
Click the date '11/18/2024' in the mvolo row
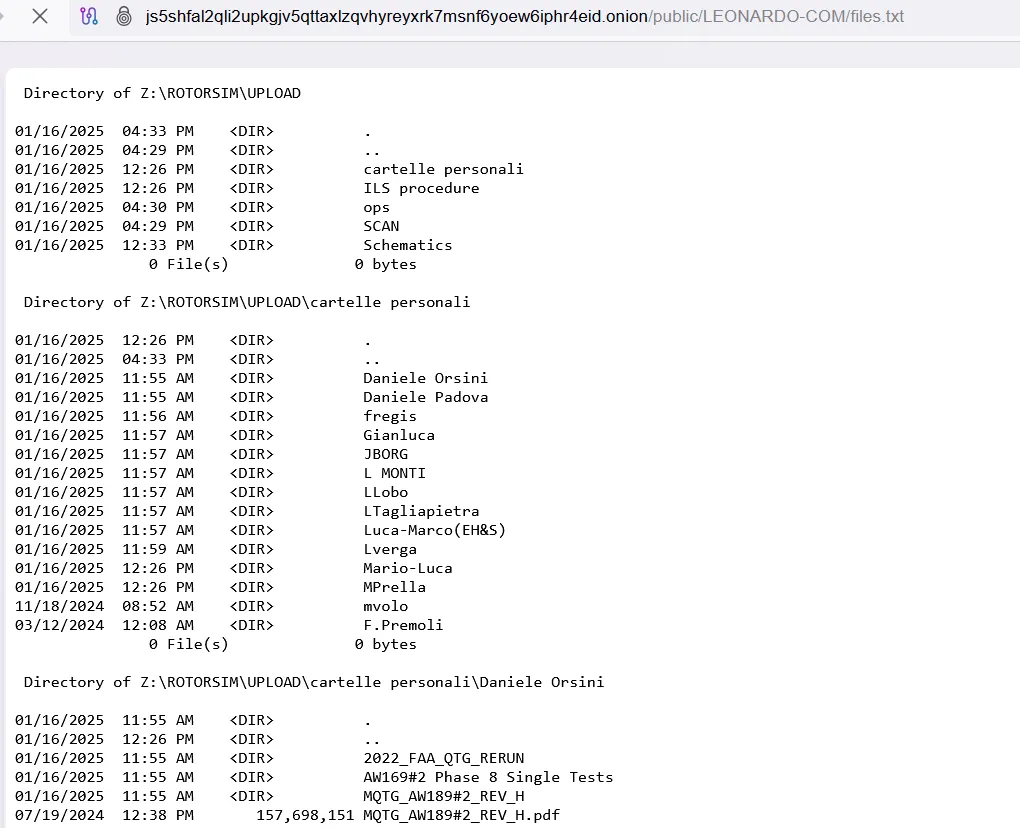(59, 606)
